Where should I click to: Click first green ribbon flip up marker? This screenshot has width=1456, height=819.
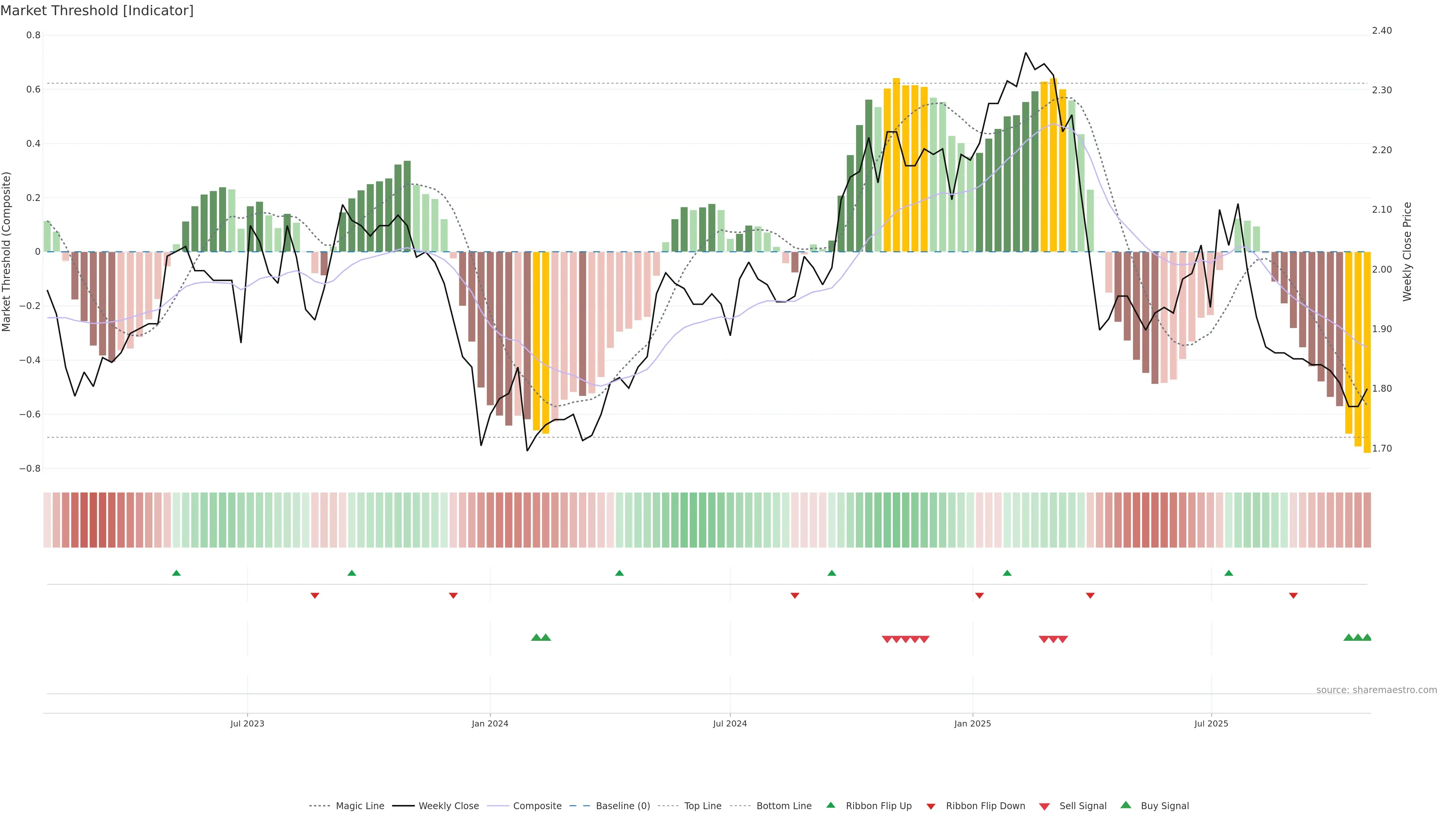[x=176, y=573]
